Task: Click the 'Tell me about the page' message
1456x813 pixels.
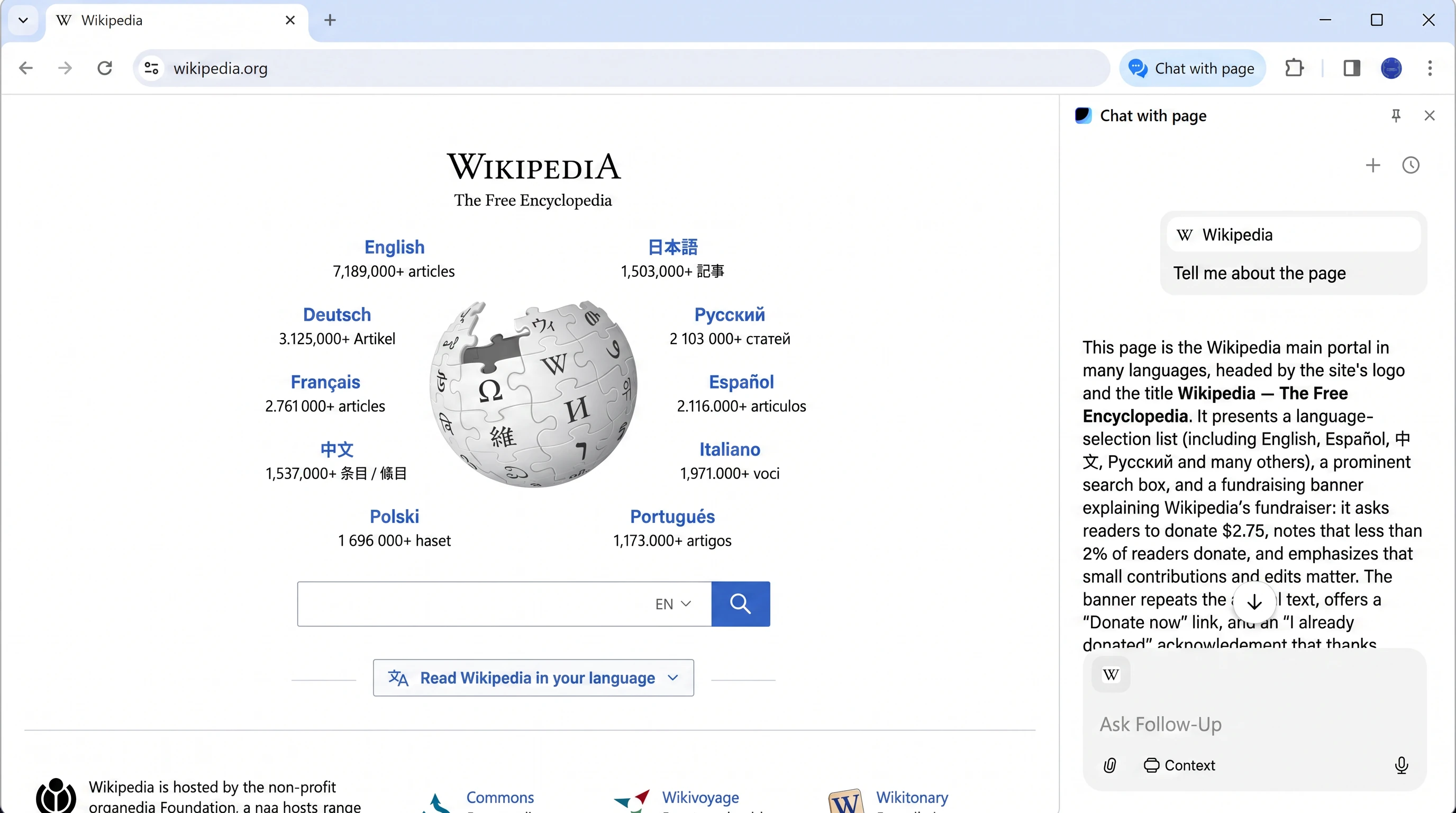Action: [x=1259, y=274]
